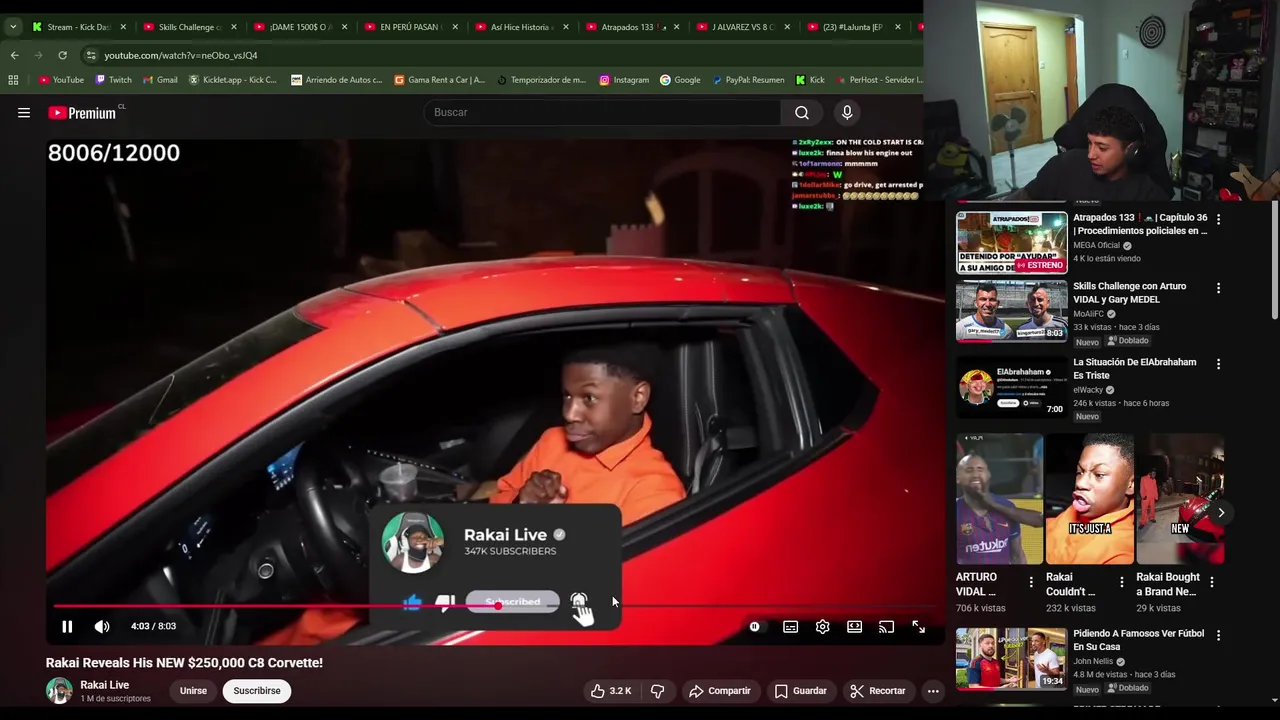Open the player settings gear
The height and width of the screenshot is (720, 1280).
point(822,627)
